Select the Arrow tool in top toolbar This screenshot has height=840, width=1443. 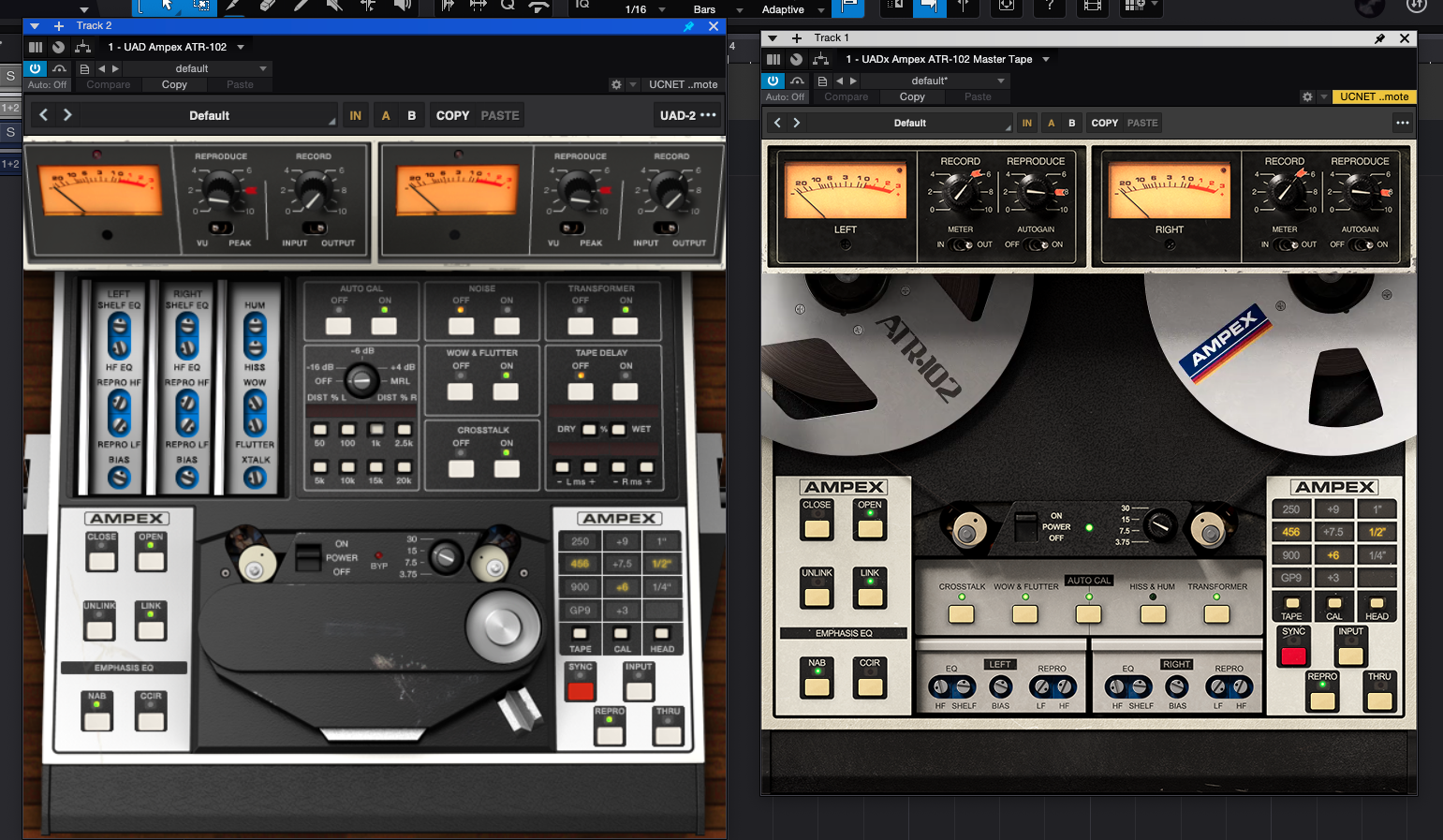[x=167, y=6]
